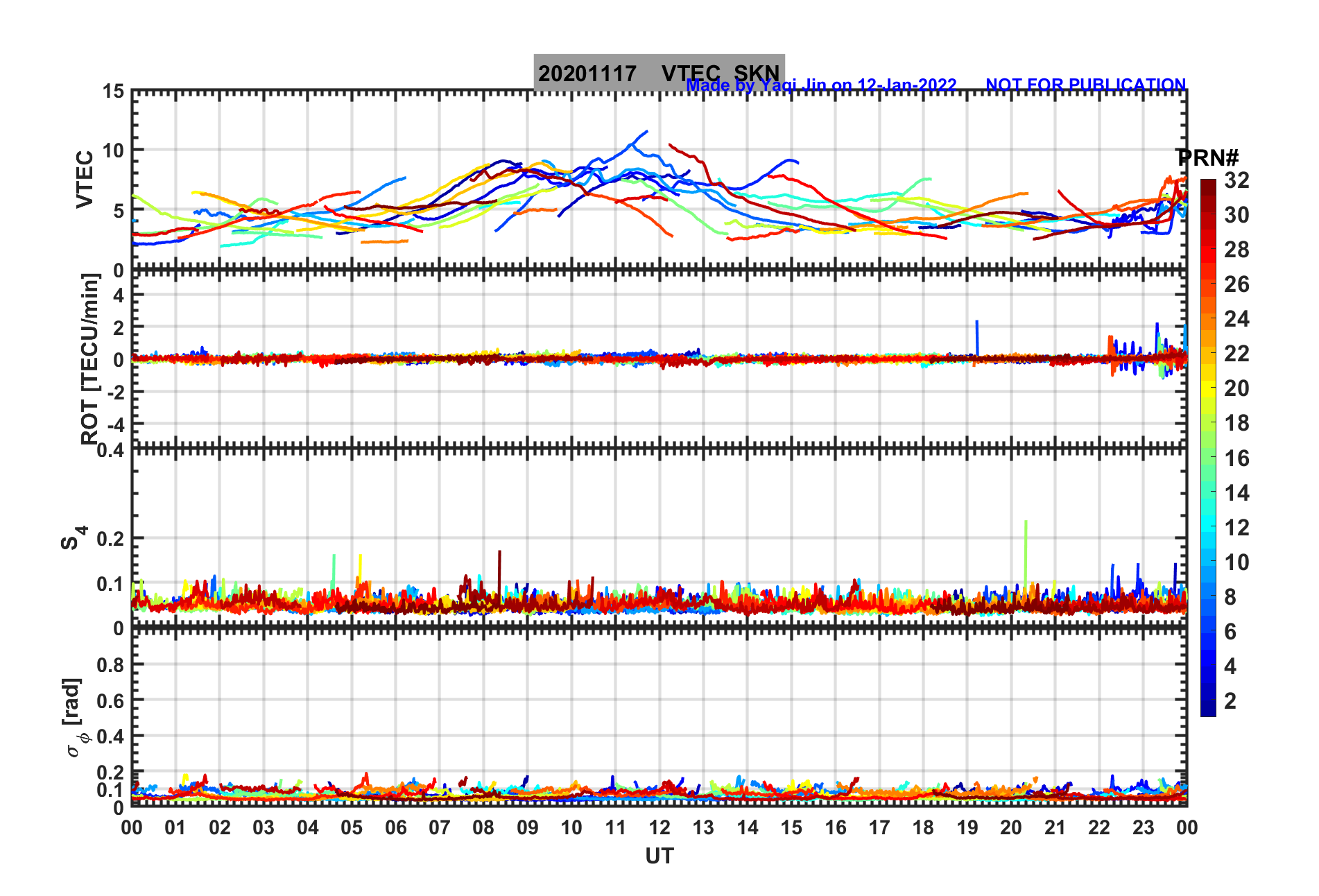Click the PRN colorbar near value 2
The width and height of the screenshot is (1319, 896).
[1208, 700]
